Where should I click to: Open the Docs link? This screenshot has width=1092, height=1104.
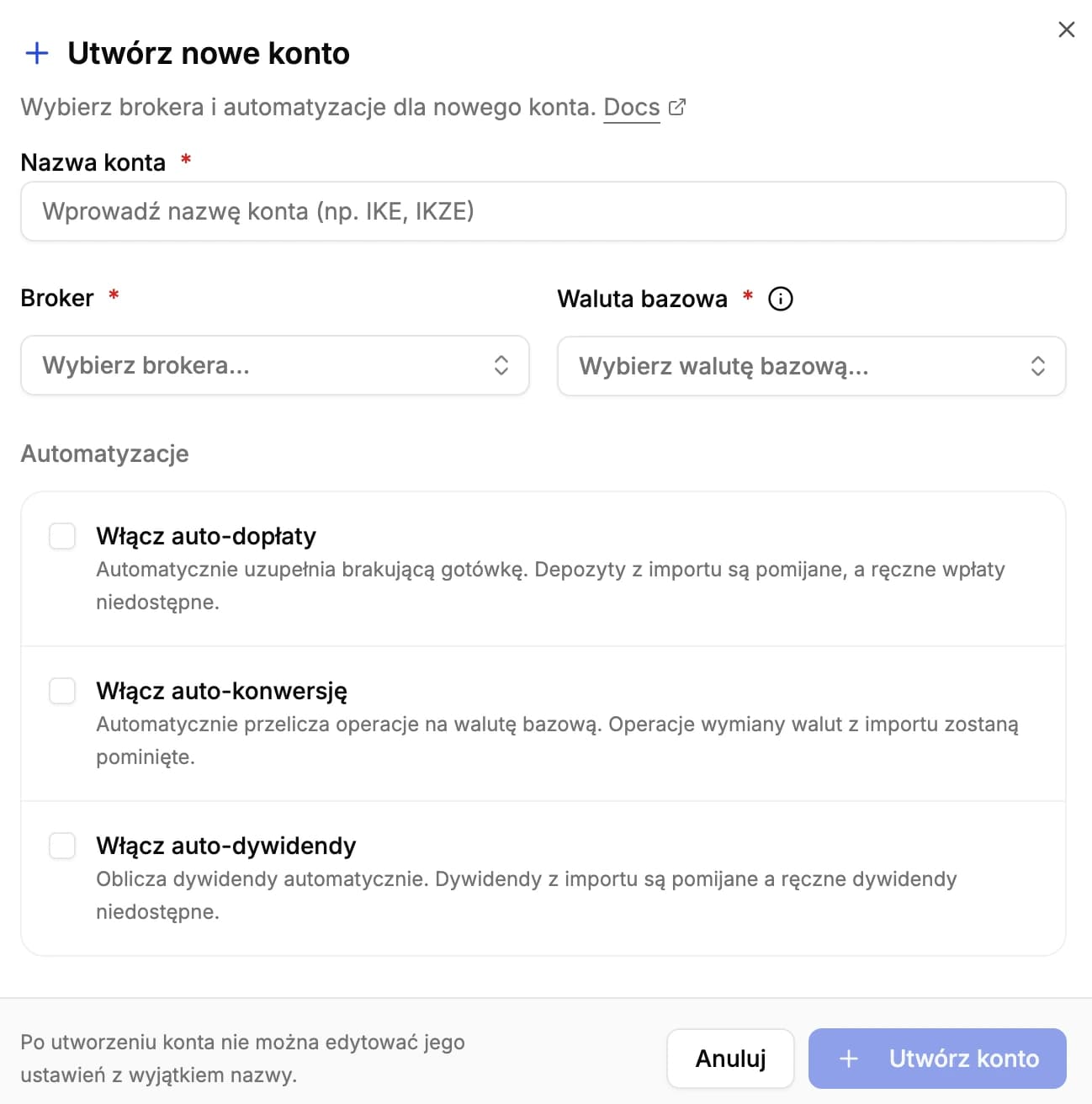pyautogui.click(x=632, y=108)
